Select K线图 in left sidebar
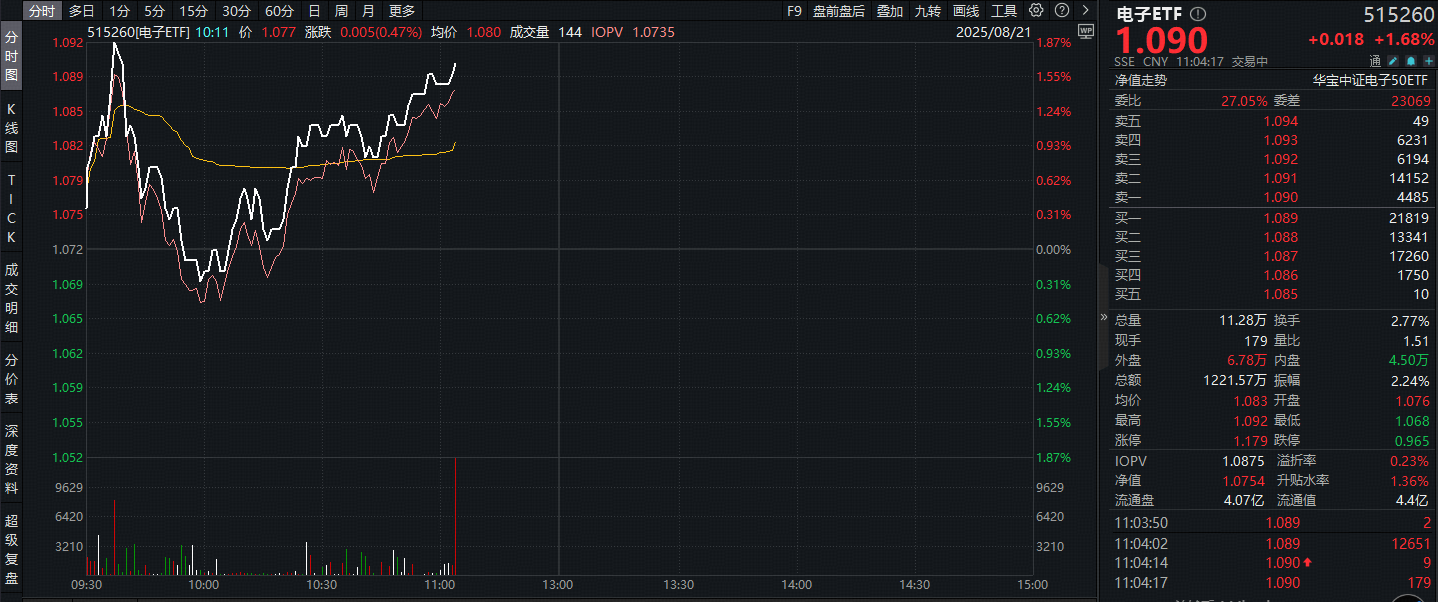The height and width of the screenshot is (602, 1438). [12, 127]
